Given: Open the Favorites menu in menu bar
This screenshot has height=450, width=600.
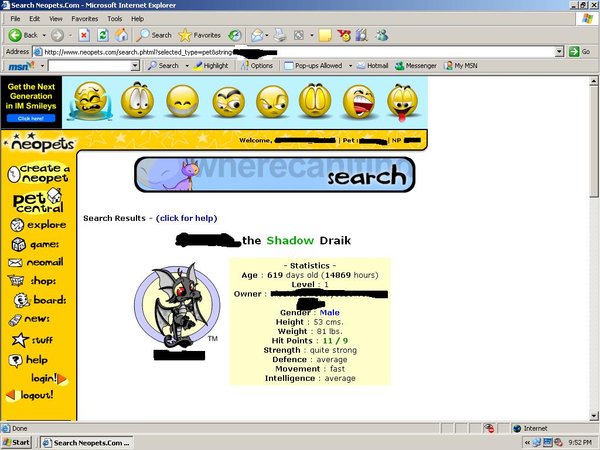Looking at the screenshot, I should click(84, 19).
